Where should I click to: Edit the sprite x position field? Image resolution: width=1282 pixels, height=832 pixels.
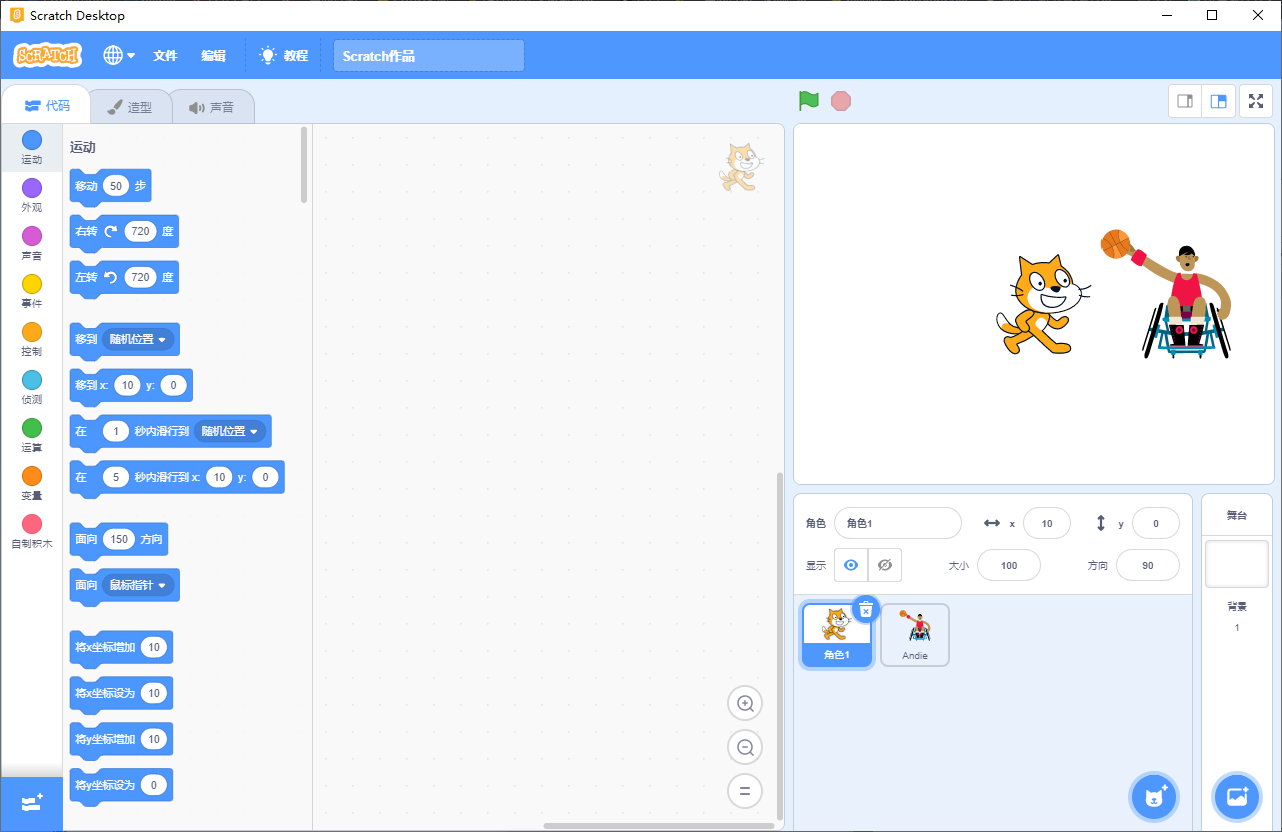[1047, 523]
